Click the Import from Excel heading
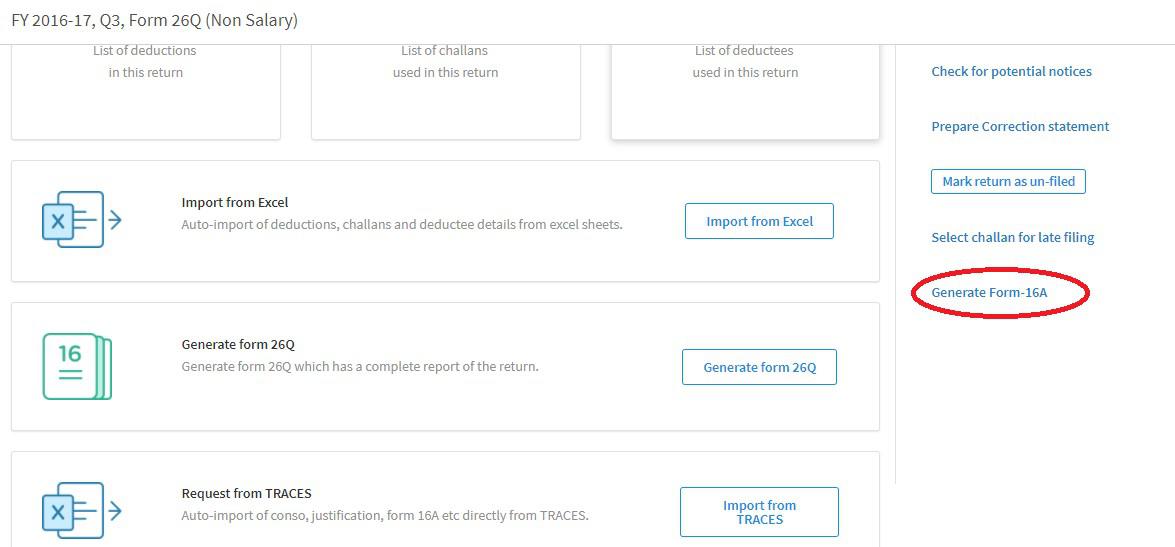This screenshot has width=1175, height=547. point(235,202)
